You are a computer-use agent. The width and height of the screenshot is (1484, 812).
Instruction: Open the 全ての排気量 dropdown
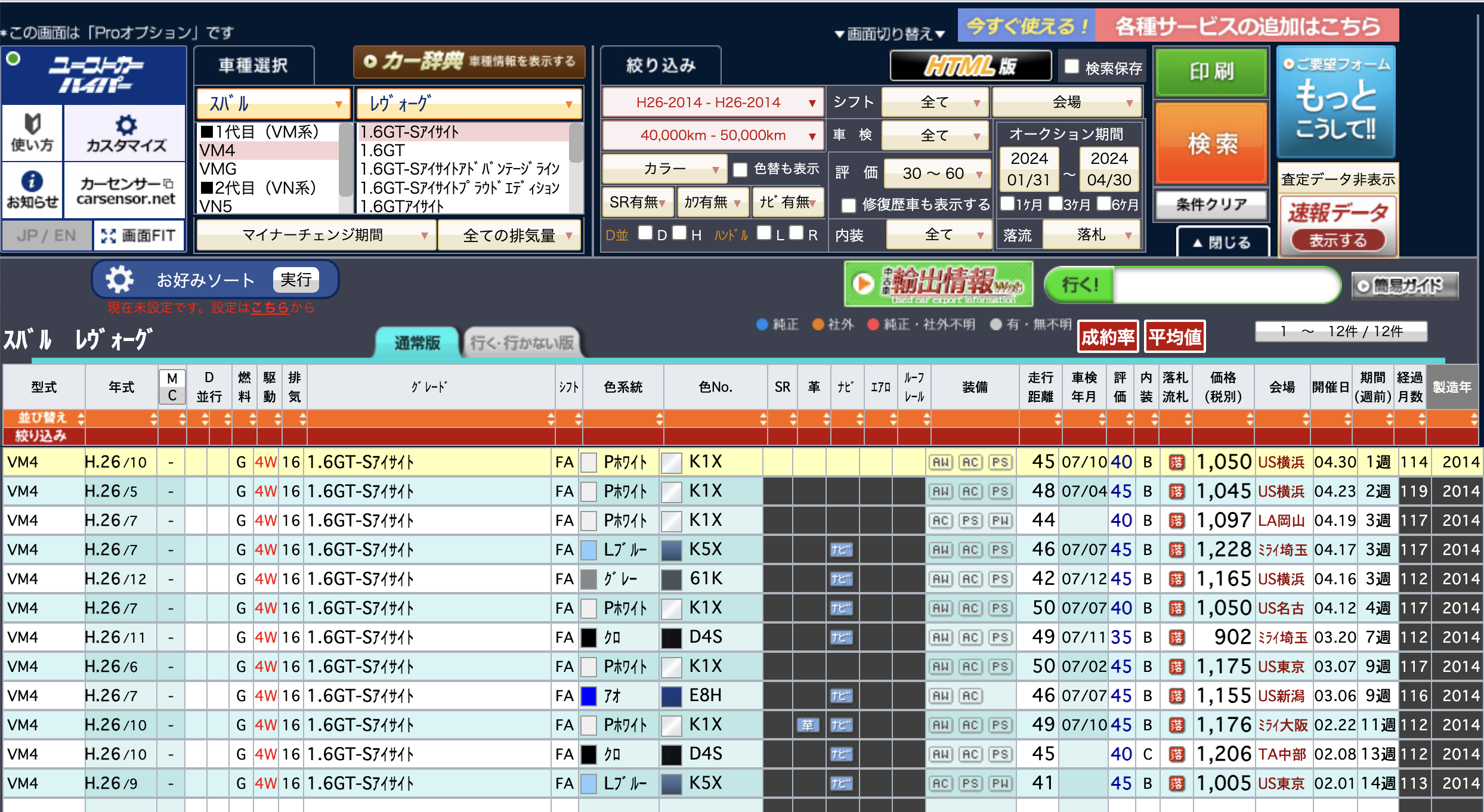510,235
